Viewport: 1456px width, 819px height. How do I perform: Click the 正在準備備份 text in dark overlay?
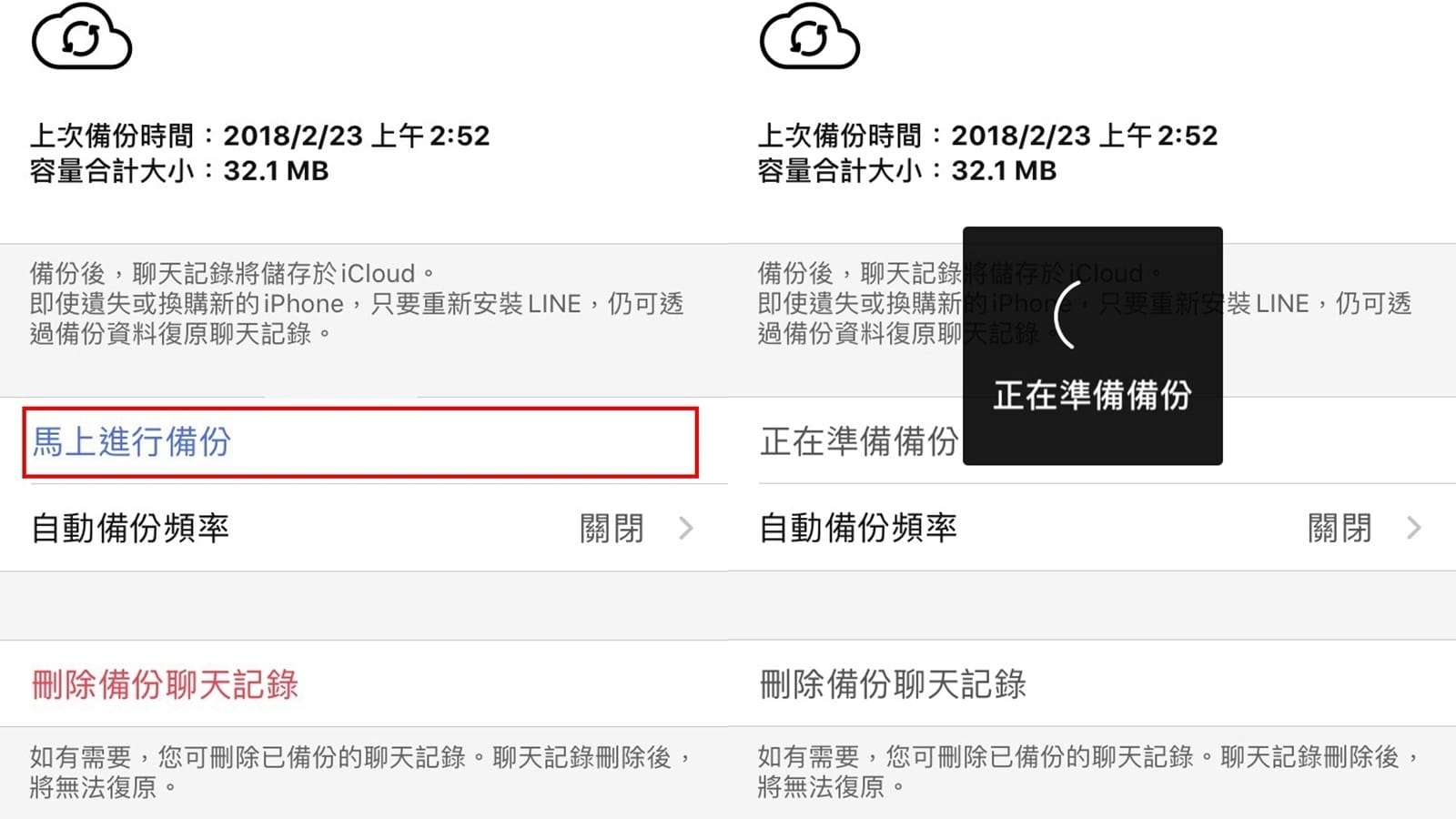click(1092, 395)
